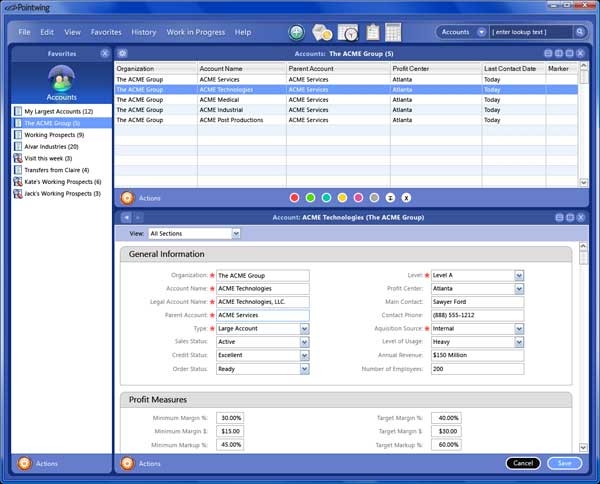
Task: Select the yellow color marker dot
Action: 342,198
